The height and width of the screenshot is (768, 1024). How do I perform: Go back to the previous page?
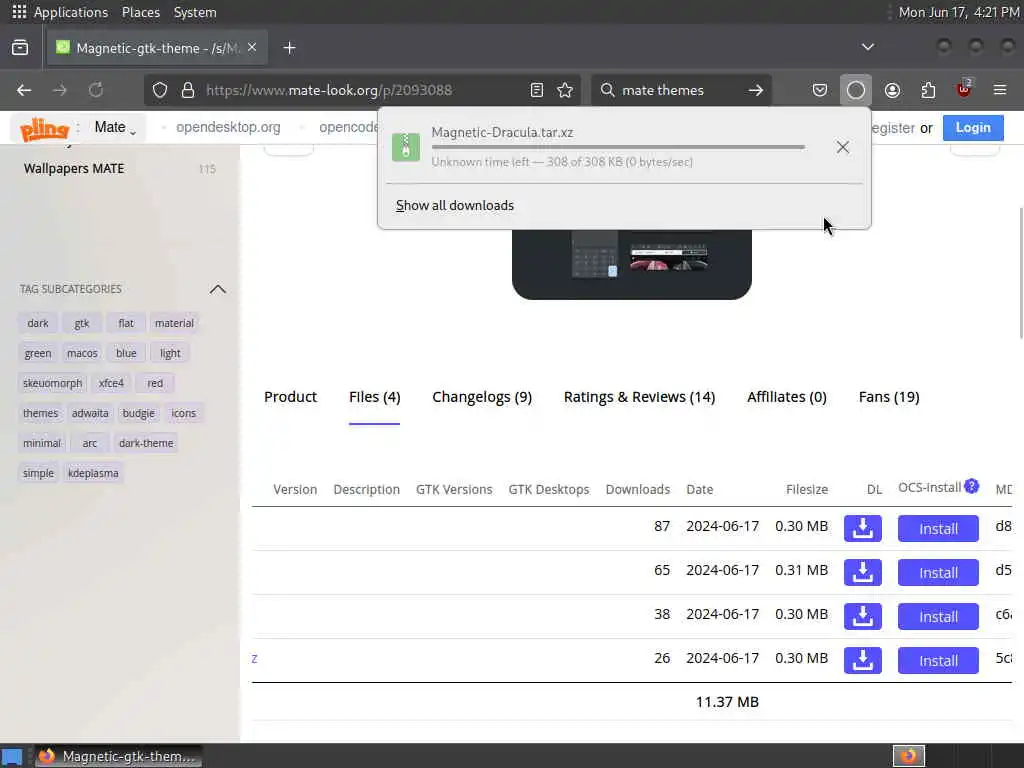(24, 90)
